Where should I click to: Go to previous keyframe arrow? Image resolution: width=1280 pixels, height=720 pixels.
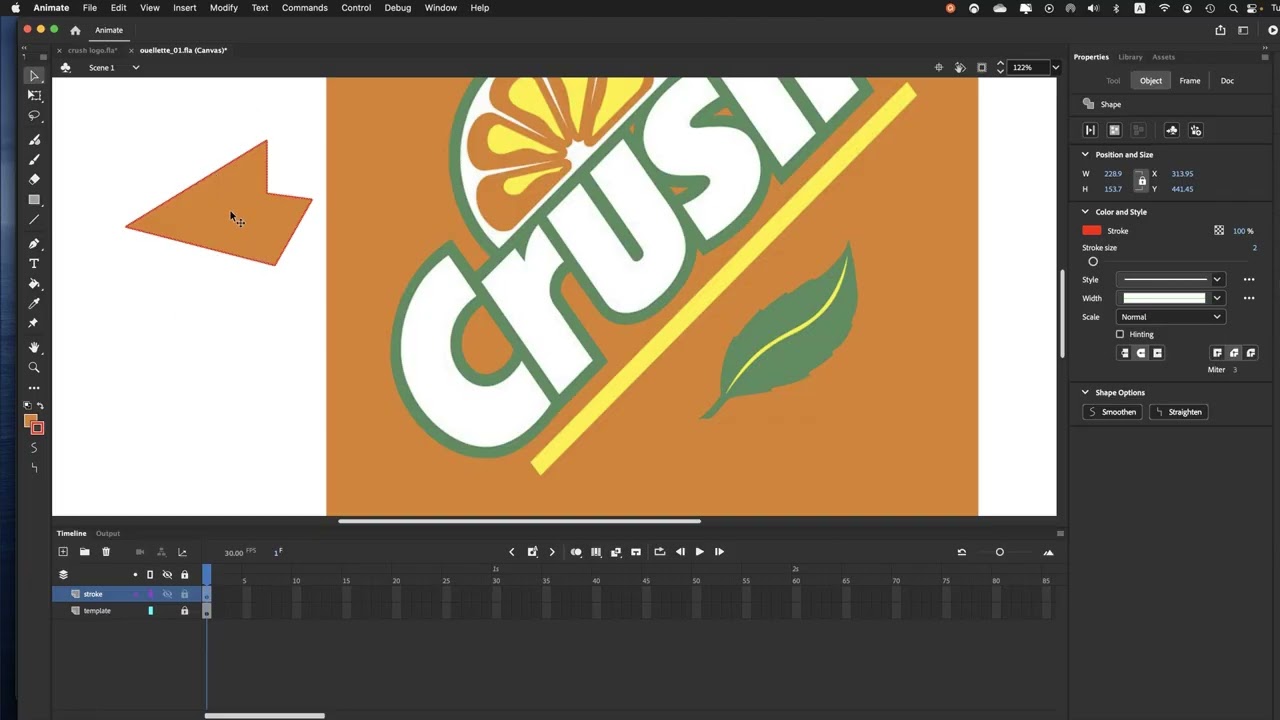pos(512,552)
